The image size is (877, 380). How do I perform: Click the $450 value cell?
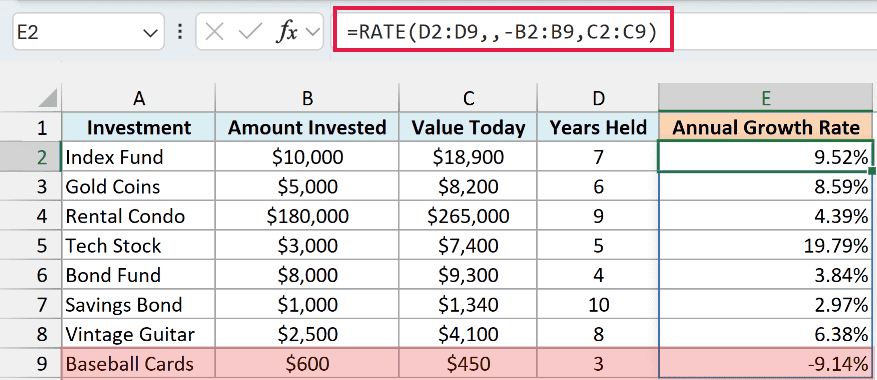(x=468, y=364)
